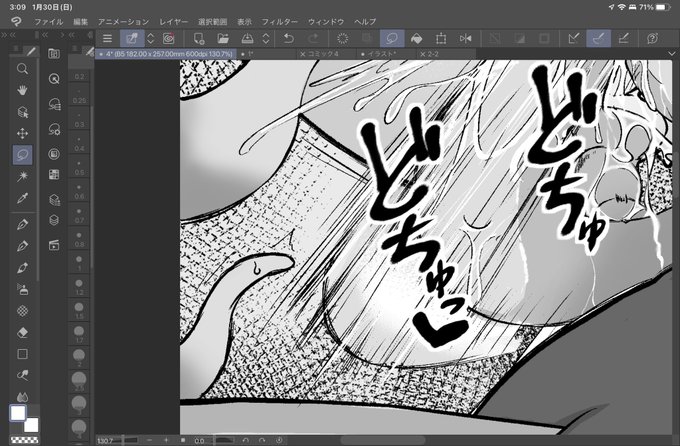Viewport: 680px width, 446px height.
Task: Open the レイヤー menu
Action: 173,21
